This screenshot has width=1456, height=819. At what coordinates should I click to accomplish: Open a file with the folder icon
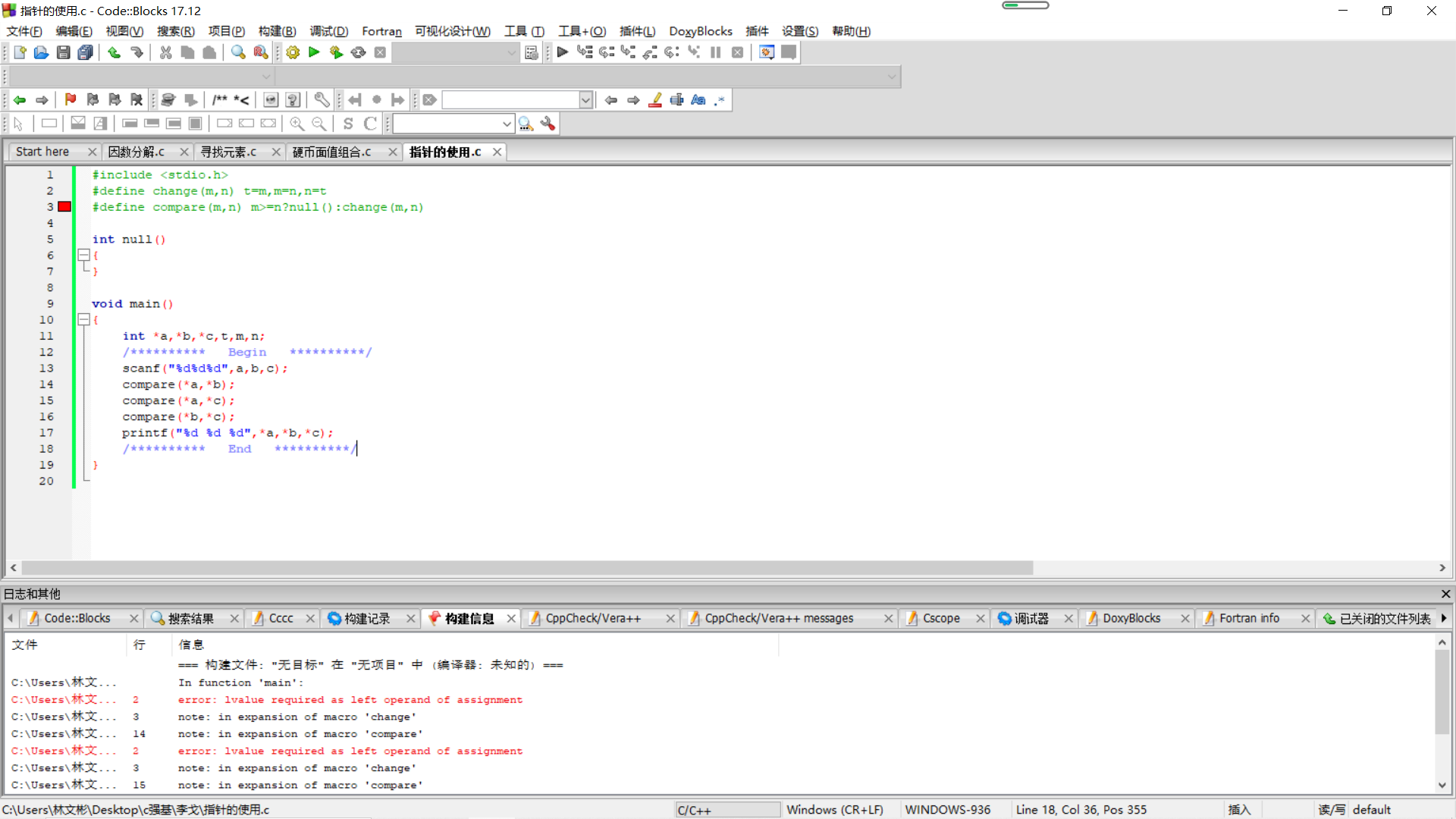41,52
